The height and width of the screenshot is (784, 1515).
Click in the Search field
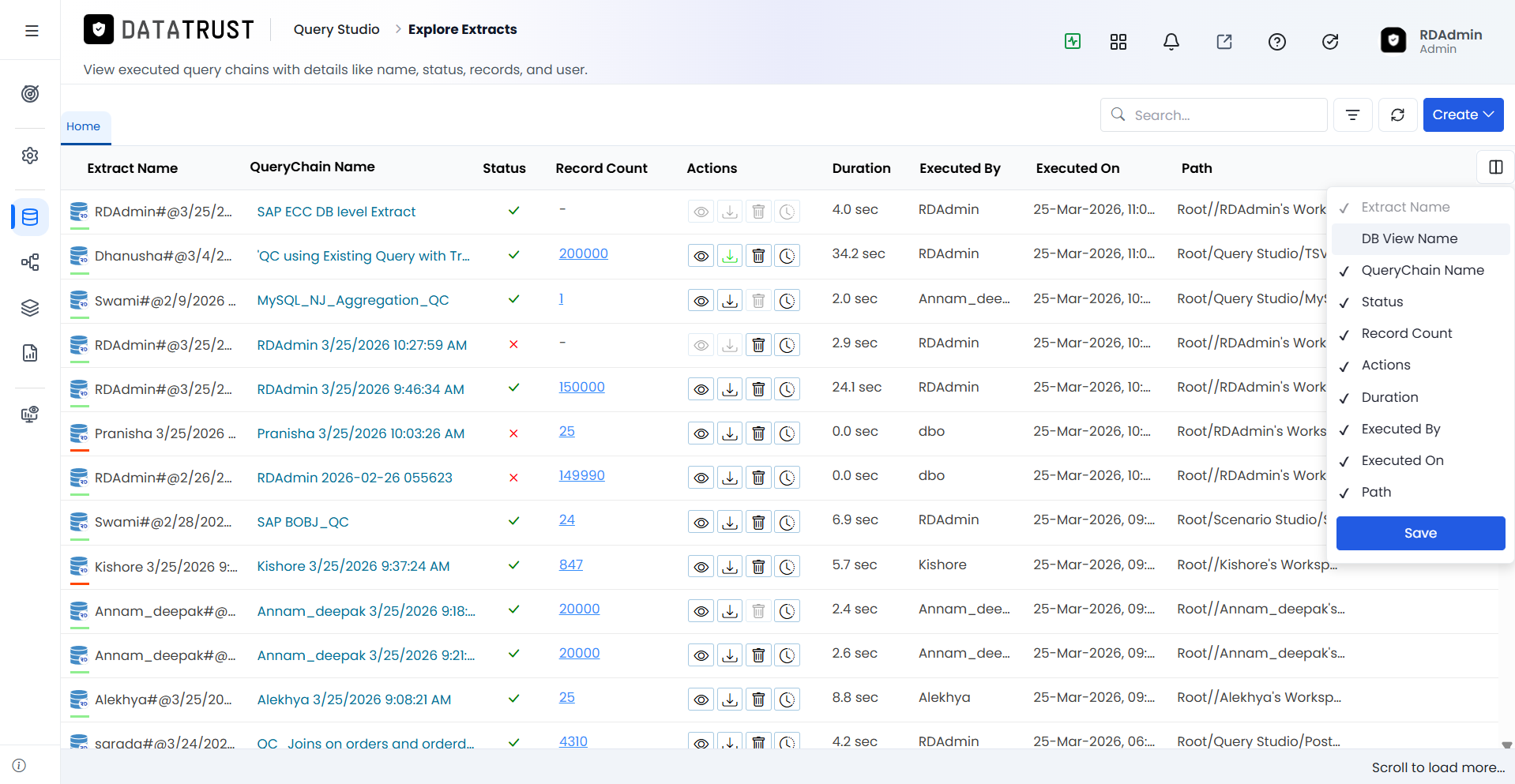point(1213,115)
